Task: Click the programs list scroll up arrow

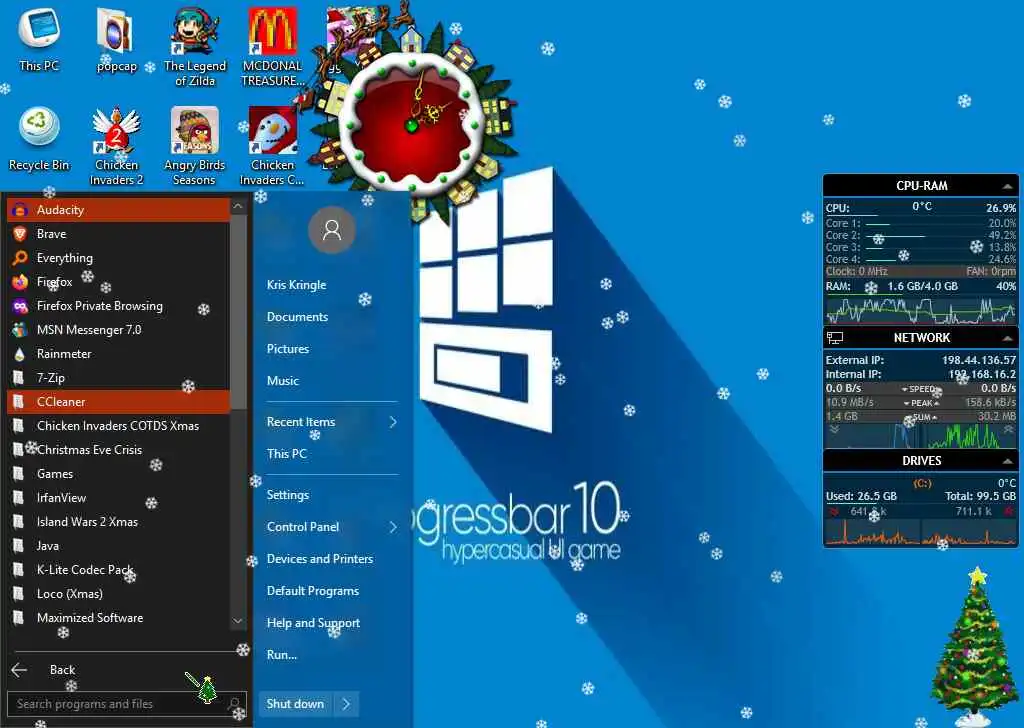Action: (x=238, y=206)
